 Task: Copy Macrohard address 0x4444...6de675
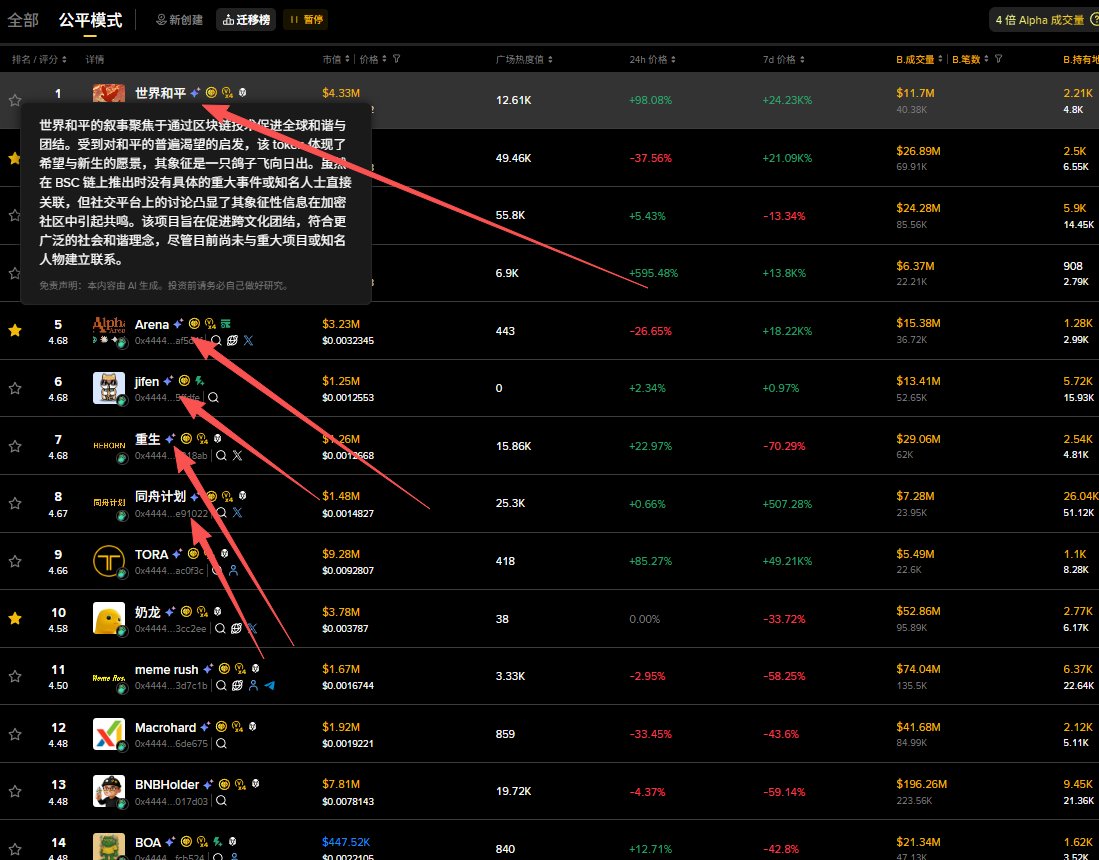pyautogui.click(x=171, y=744)
